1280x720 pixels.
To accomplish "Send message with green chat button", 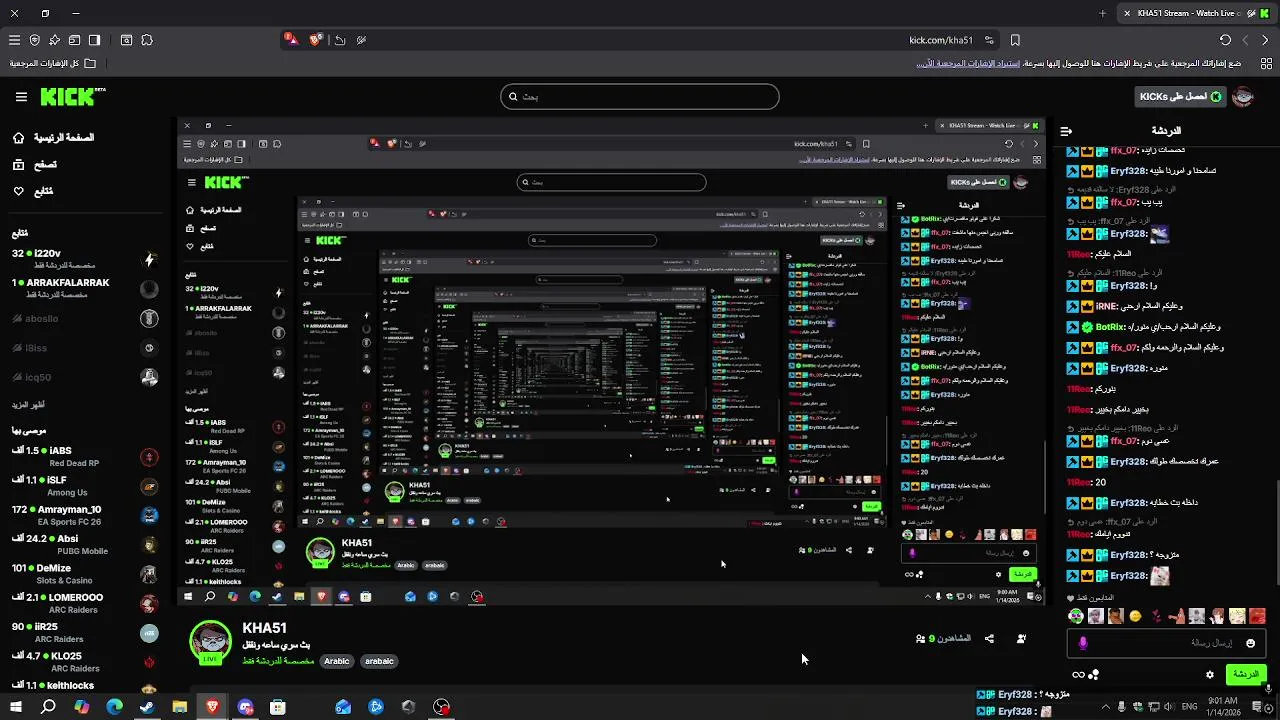I will coord(1246,675).
